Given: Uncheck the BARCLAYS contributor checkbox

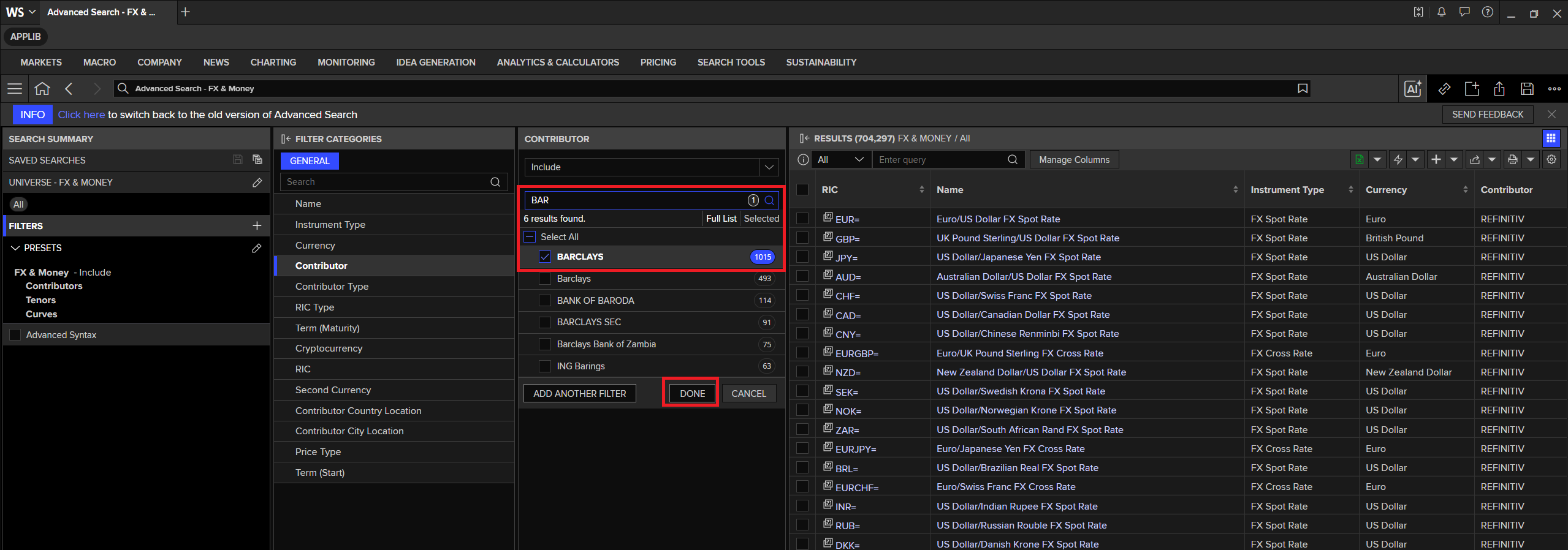Looking at the screenshot, I should (x=545, y=257).
